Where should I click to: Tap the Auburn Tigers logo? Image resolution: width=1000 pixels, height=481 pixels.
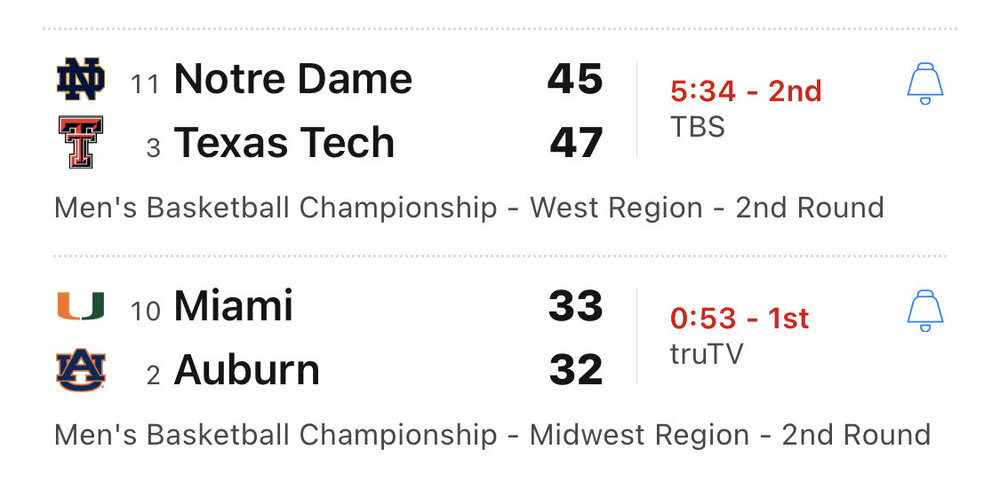click(x=80, y=371)
